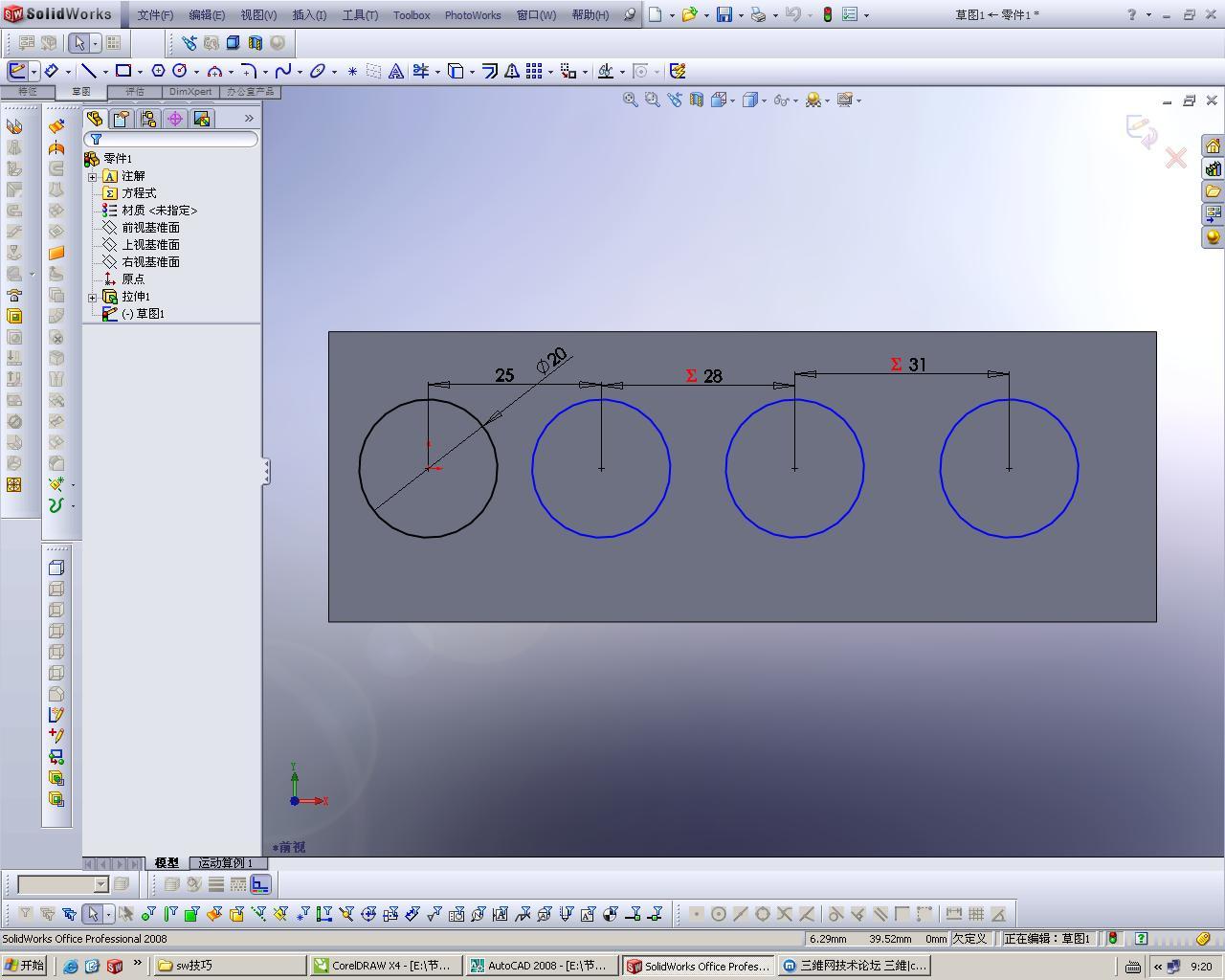This screenshot has height=980, width=1225.
Task: Open the PropertyManager tab
Action: coord(122,119)
